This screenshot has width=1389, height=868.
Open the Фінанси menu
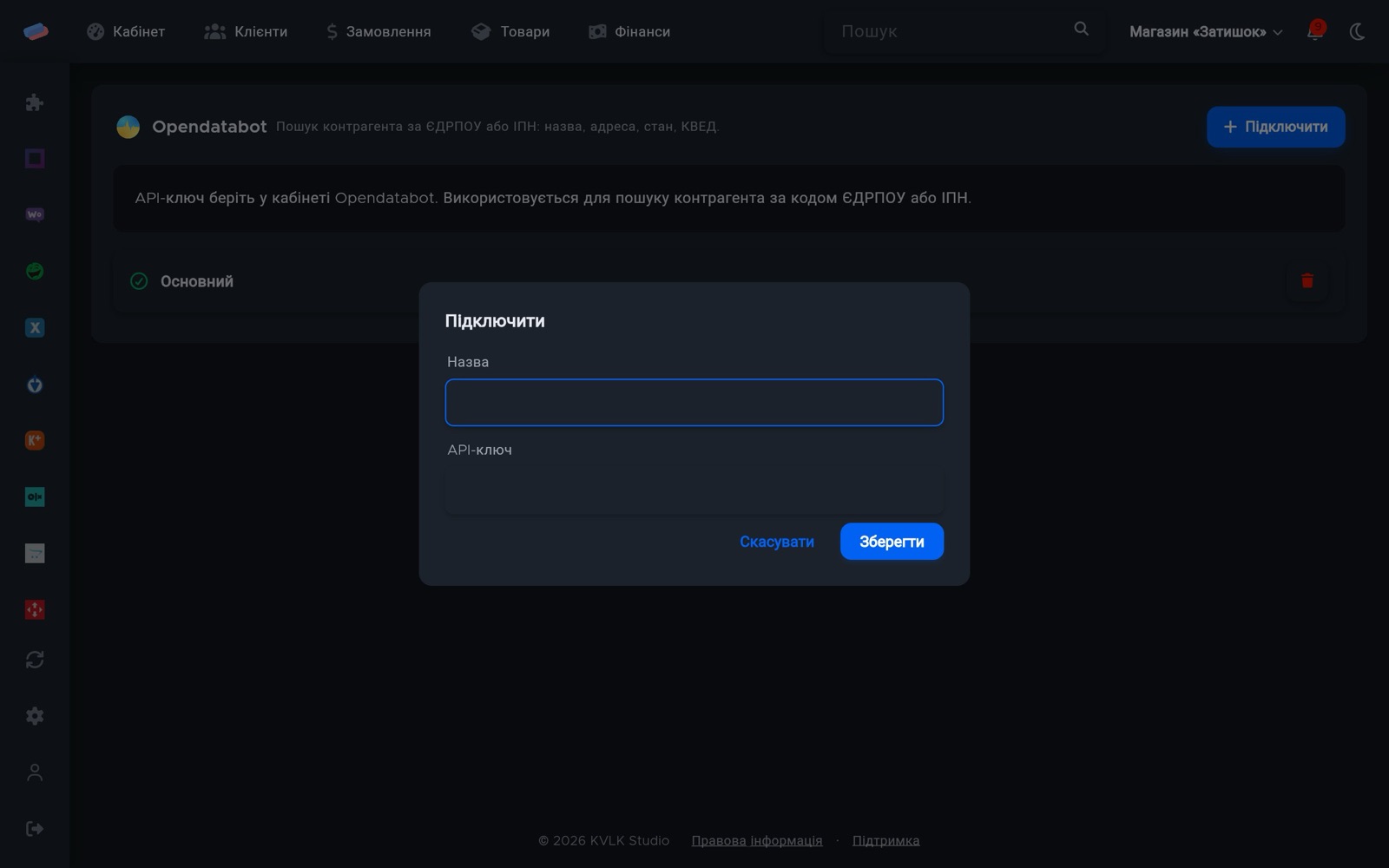pyautogui.click(x=629, y=31)
